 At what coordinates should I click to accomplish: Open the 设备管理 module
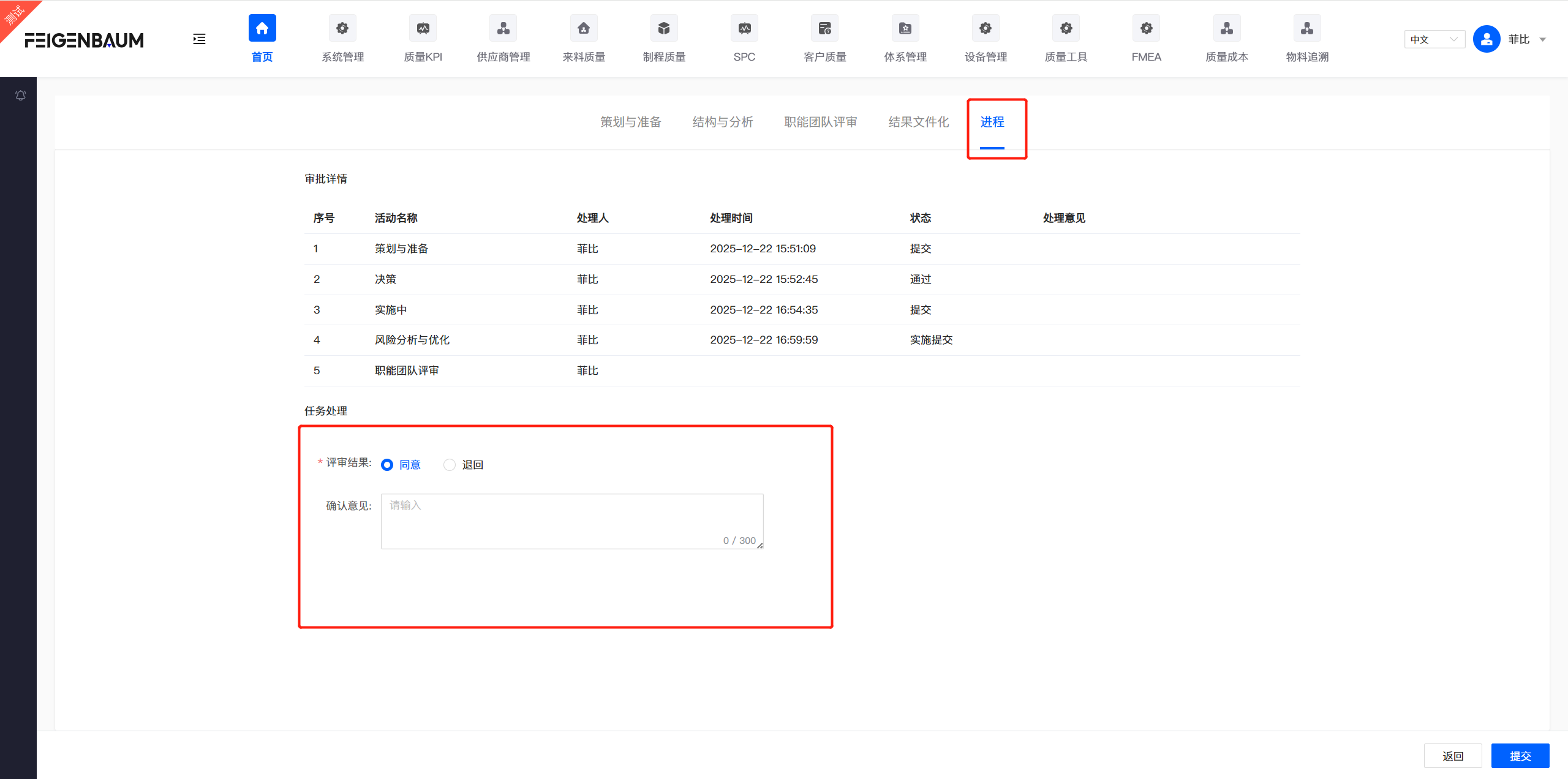pos(984,39)
